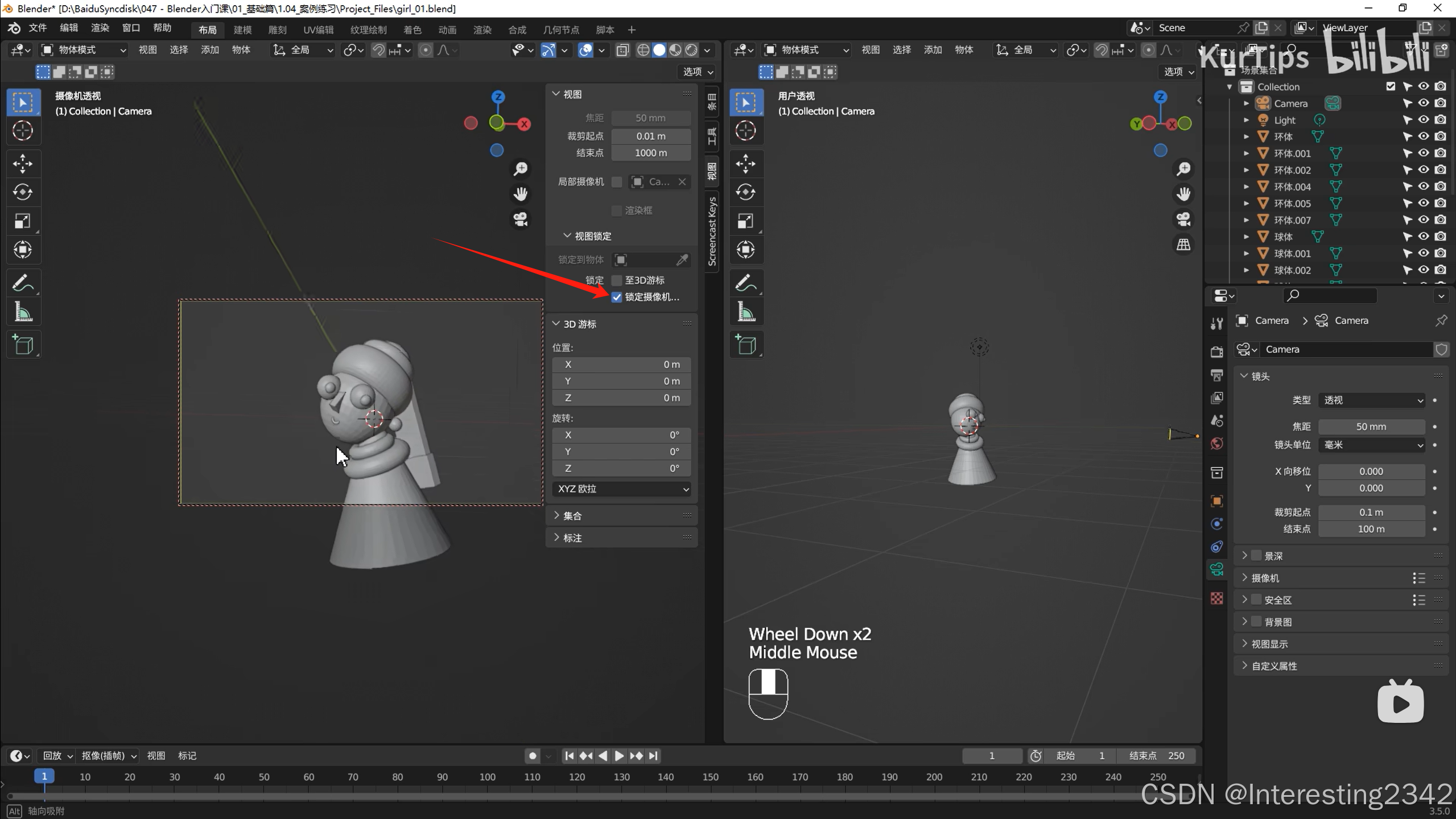Select the Move tool in left viewport
Screen dimensions: 1456x819
coord(23,164)
